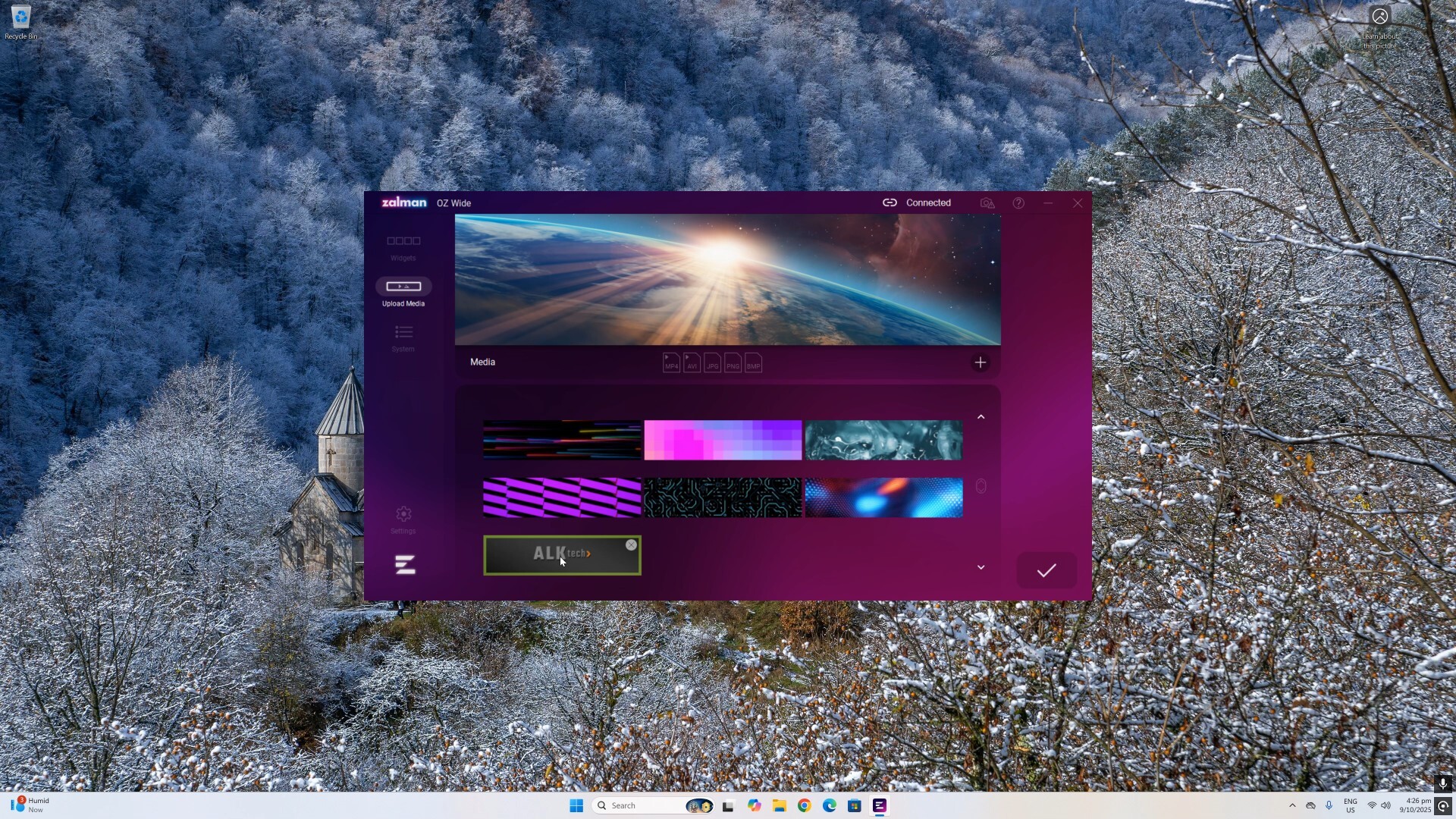Select the purple diagonal stripes thumbnail
1456x819 pixels.
tap(562, 497)
